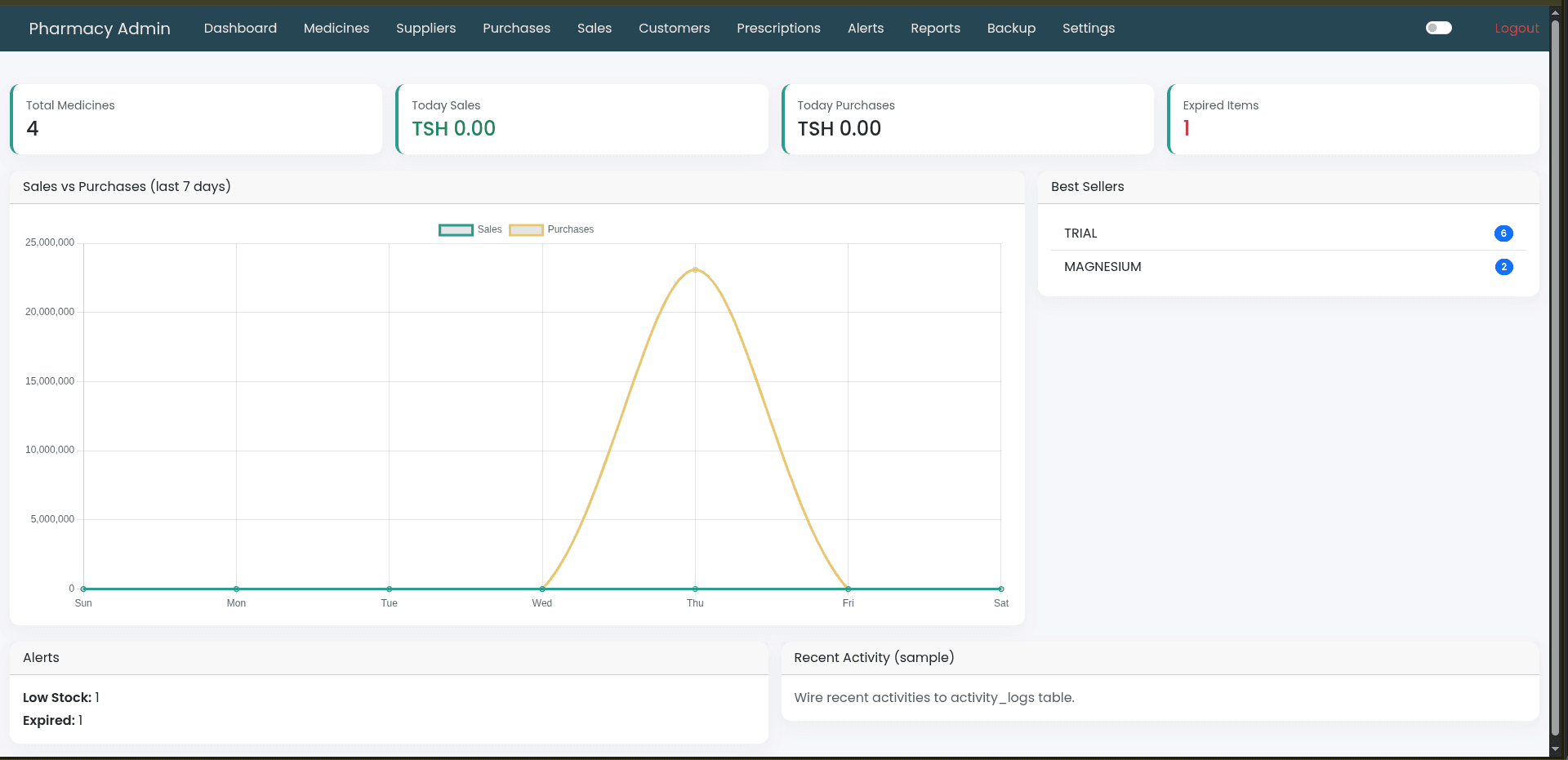Image resolution: width=1568 pixels, height=760 pixels.
Task: Select the Expired Items card
Action: coord(1352,119)
